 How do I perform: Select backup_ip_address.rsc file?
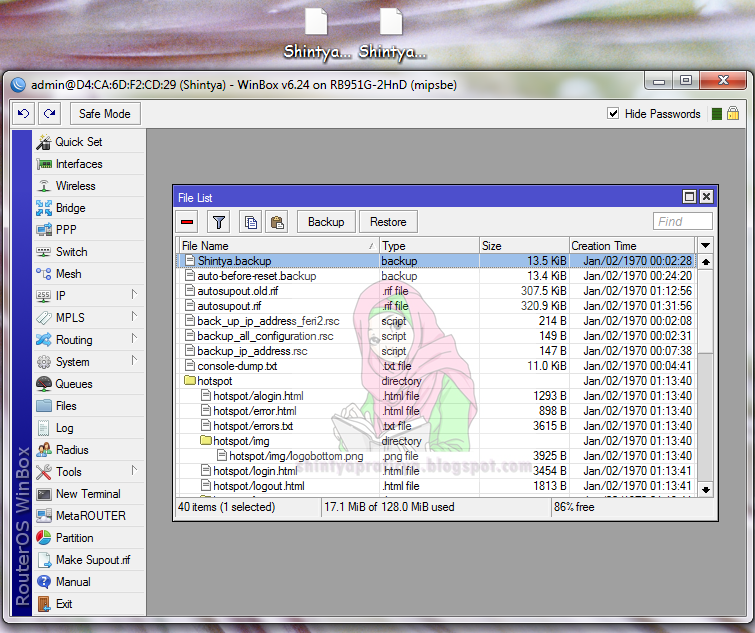(436, 351)
